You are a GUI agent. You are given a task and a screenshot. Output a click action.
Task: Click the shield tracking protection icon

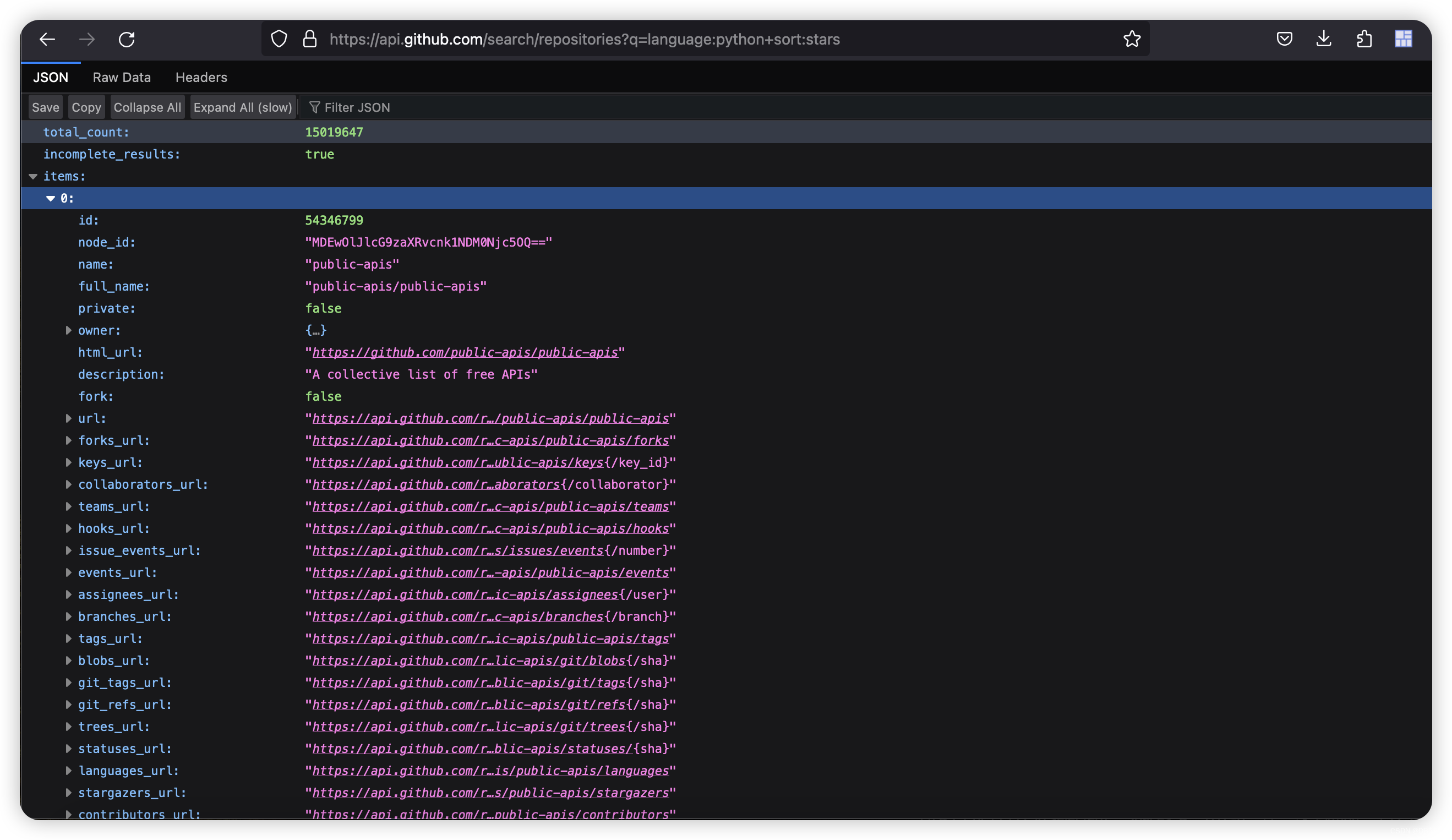pos(279,39)
